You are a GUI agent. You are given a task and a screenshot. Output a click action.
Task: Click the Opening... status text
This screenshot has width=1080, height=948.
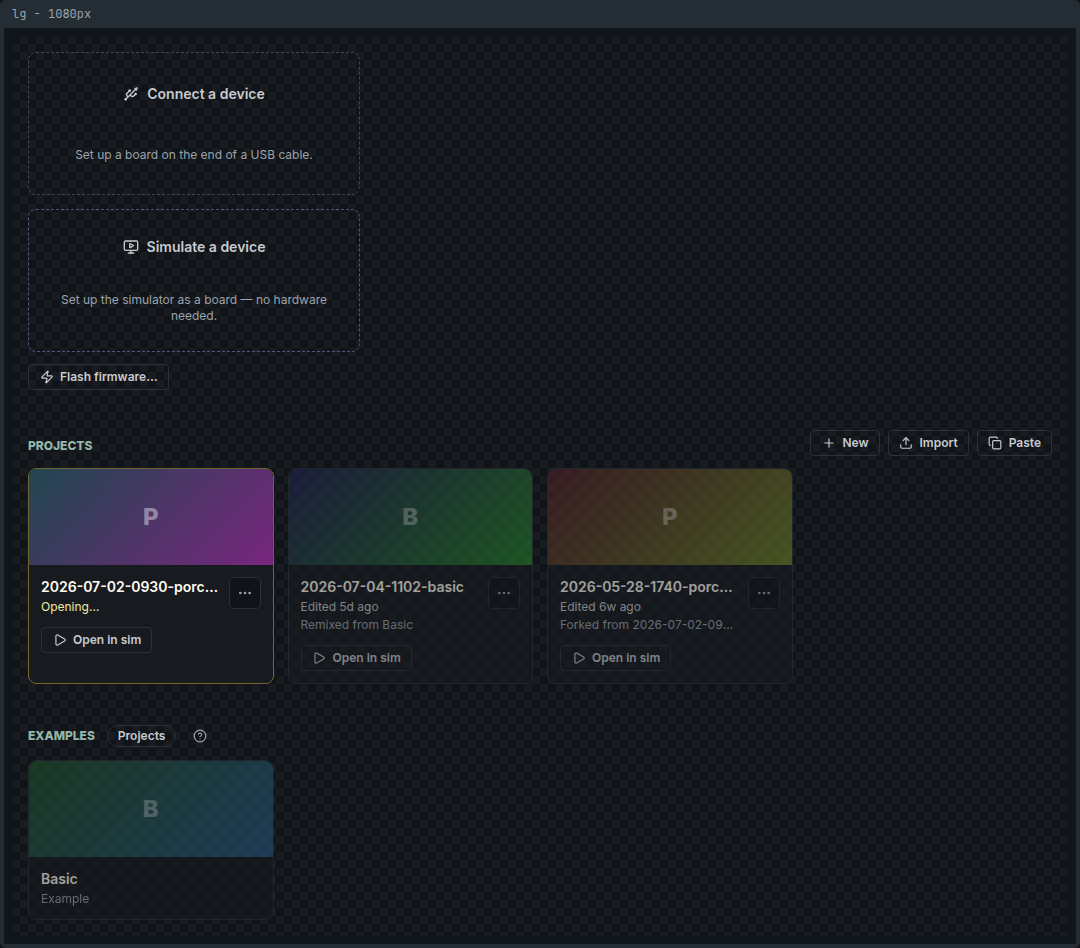coord(70,607)
